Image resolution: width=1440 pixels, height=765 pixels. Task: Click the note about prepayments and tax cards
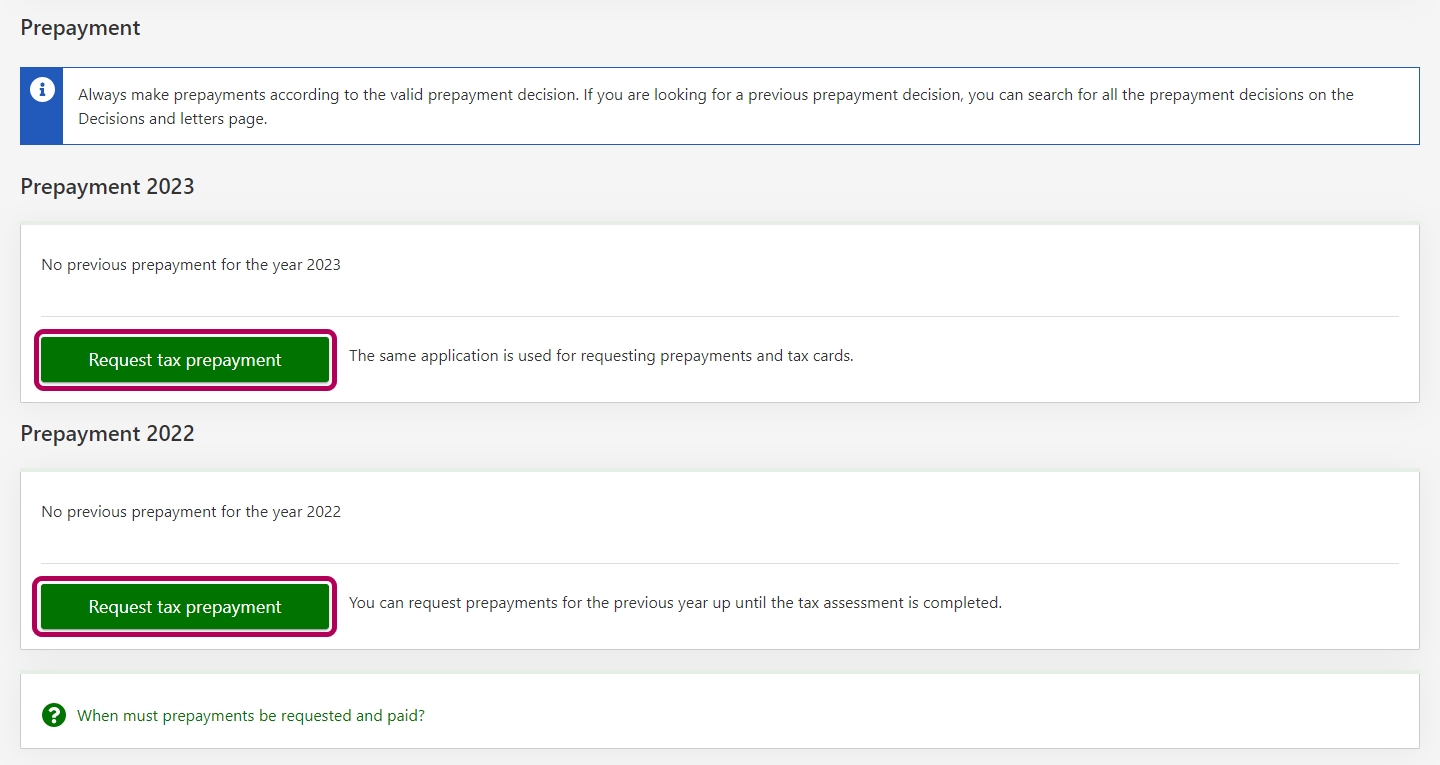(600, 356)
